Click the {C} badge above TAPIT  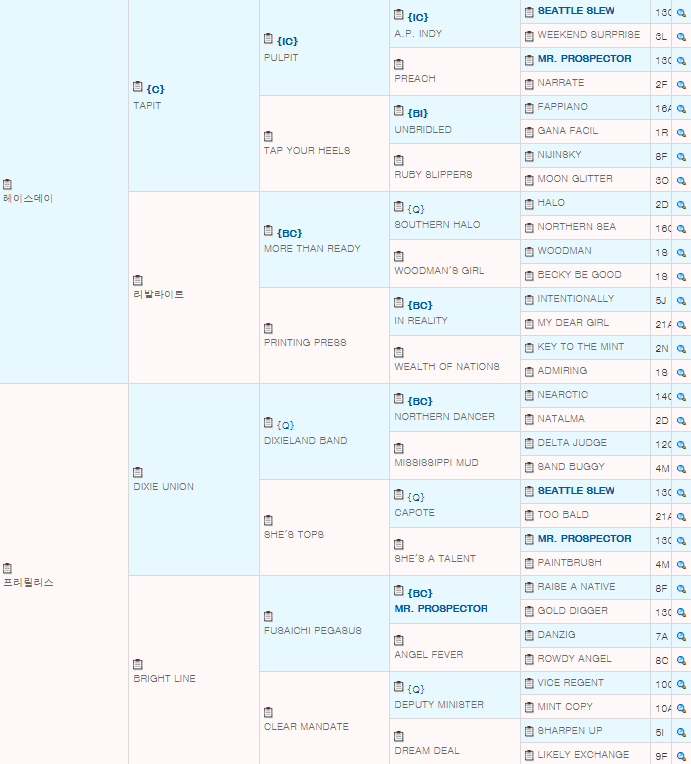pyautogui.click(x=155, y=89)
